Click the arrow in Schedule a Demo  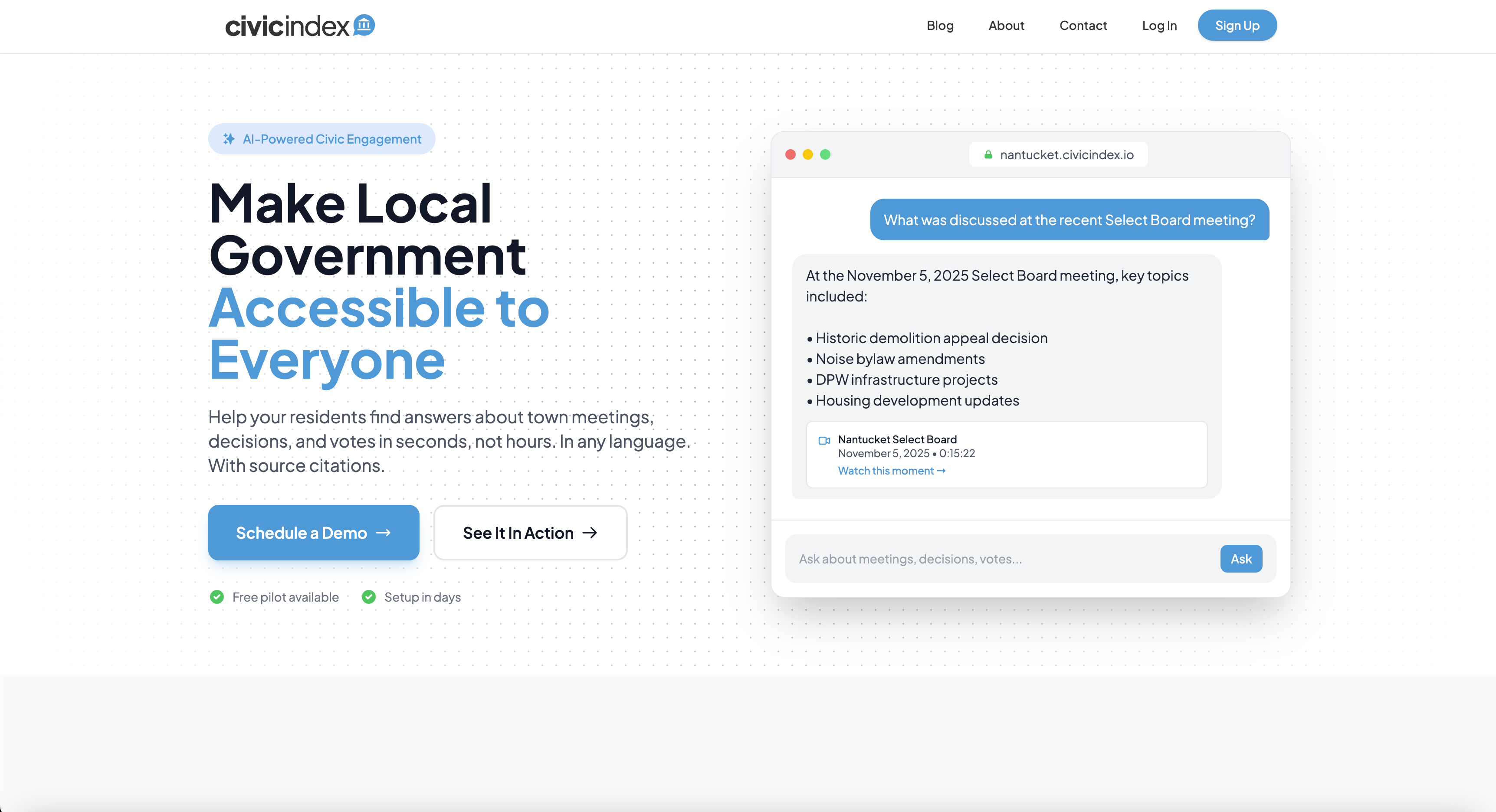383,532
